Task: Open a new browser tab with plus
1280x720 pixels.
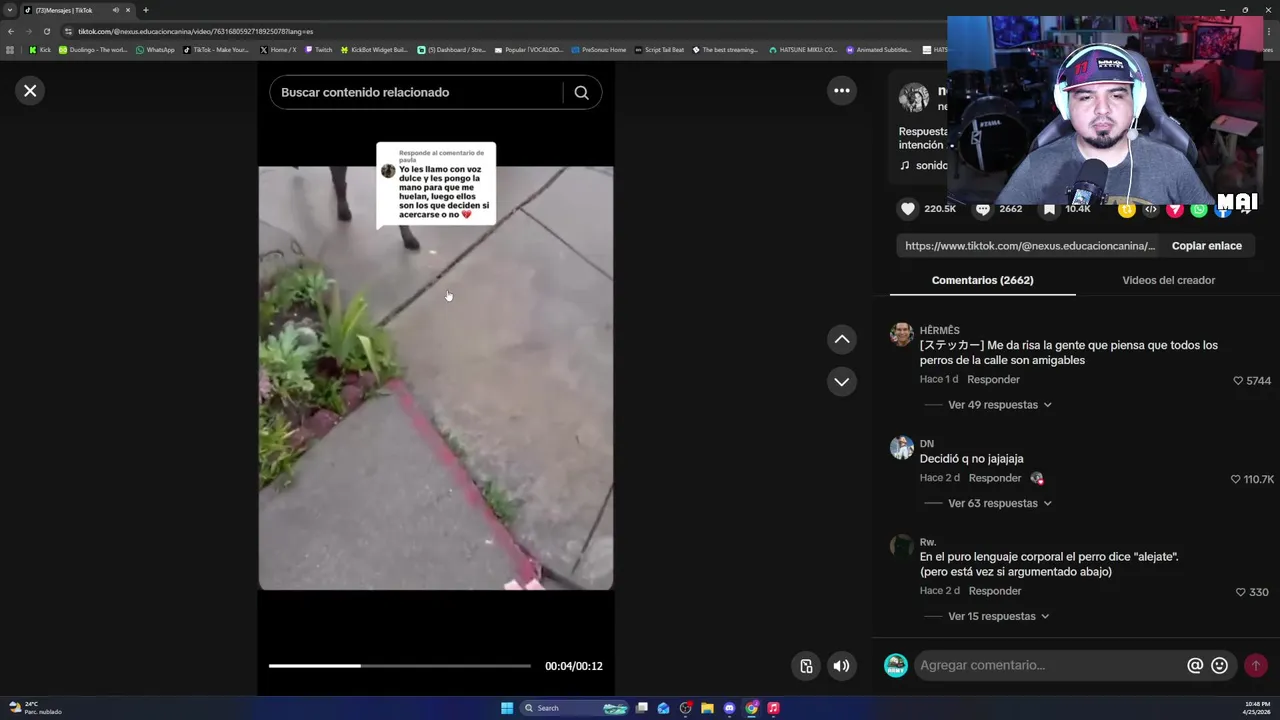Action: pos(145,10)
